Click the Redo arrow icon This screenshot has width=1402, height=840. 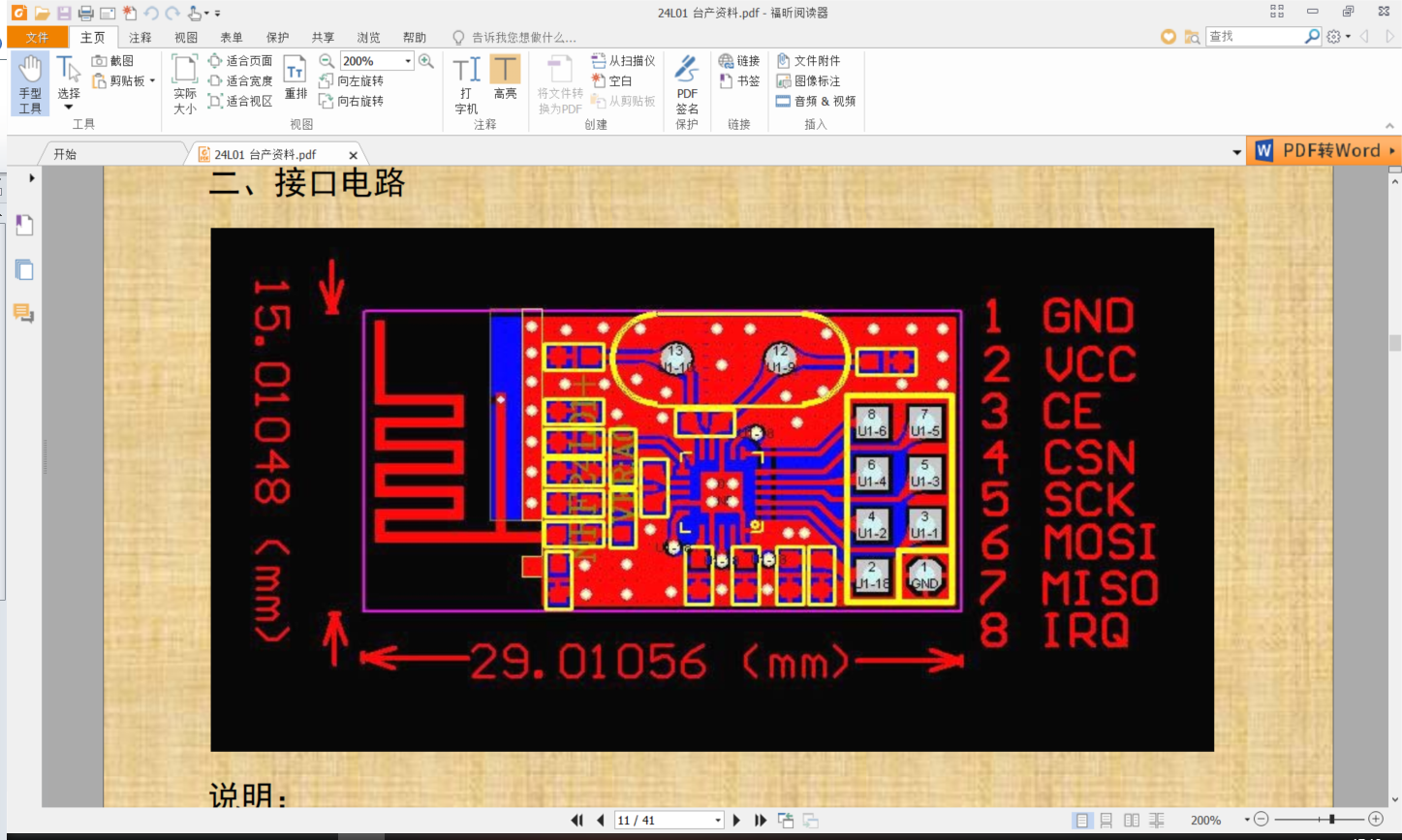172,13
